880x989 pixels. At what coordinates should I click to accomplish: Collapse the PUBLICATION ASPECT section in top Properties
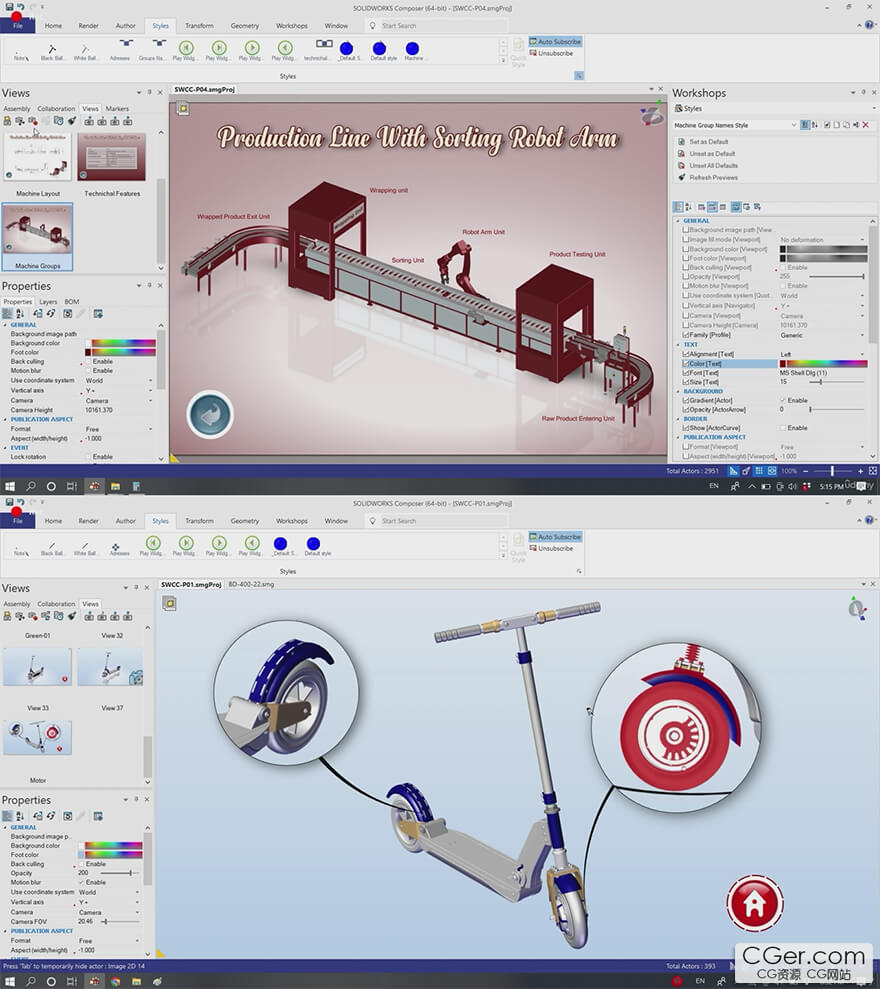[x=6, y=419]
